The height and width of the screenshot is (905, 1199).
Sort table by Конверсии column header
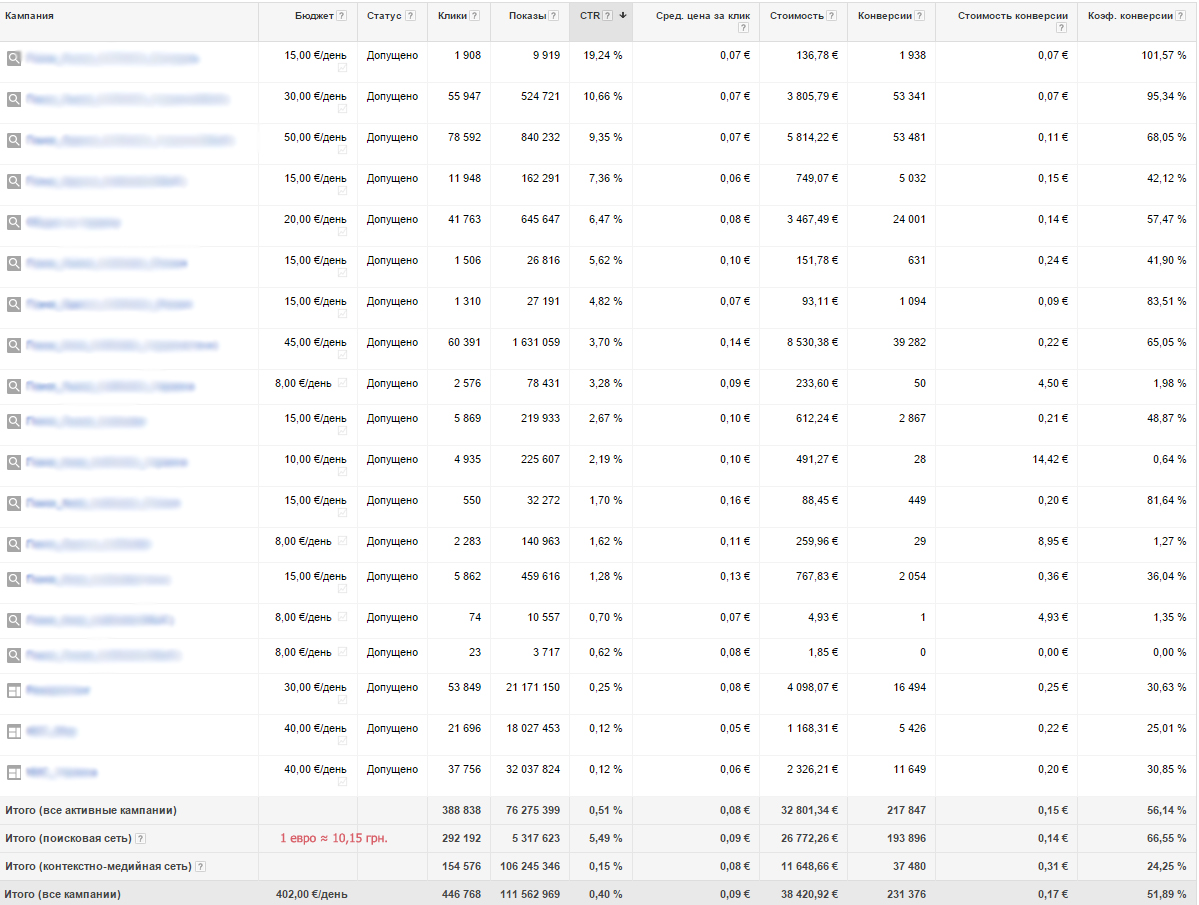[x=885, y=15]
